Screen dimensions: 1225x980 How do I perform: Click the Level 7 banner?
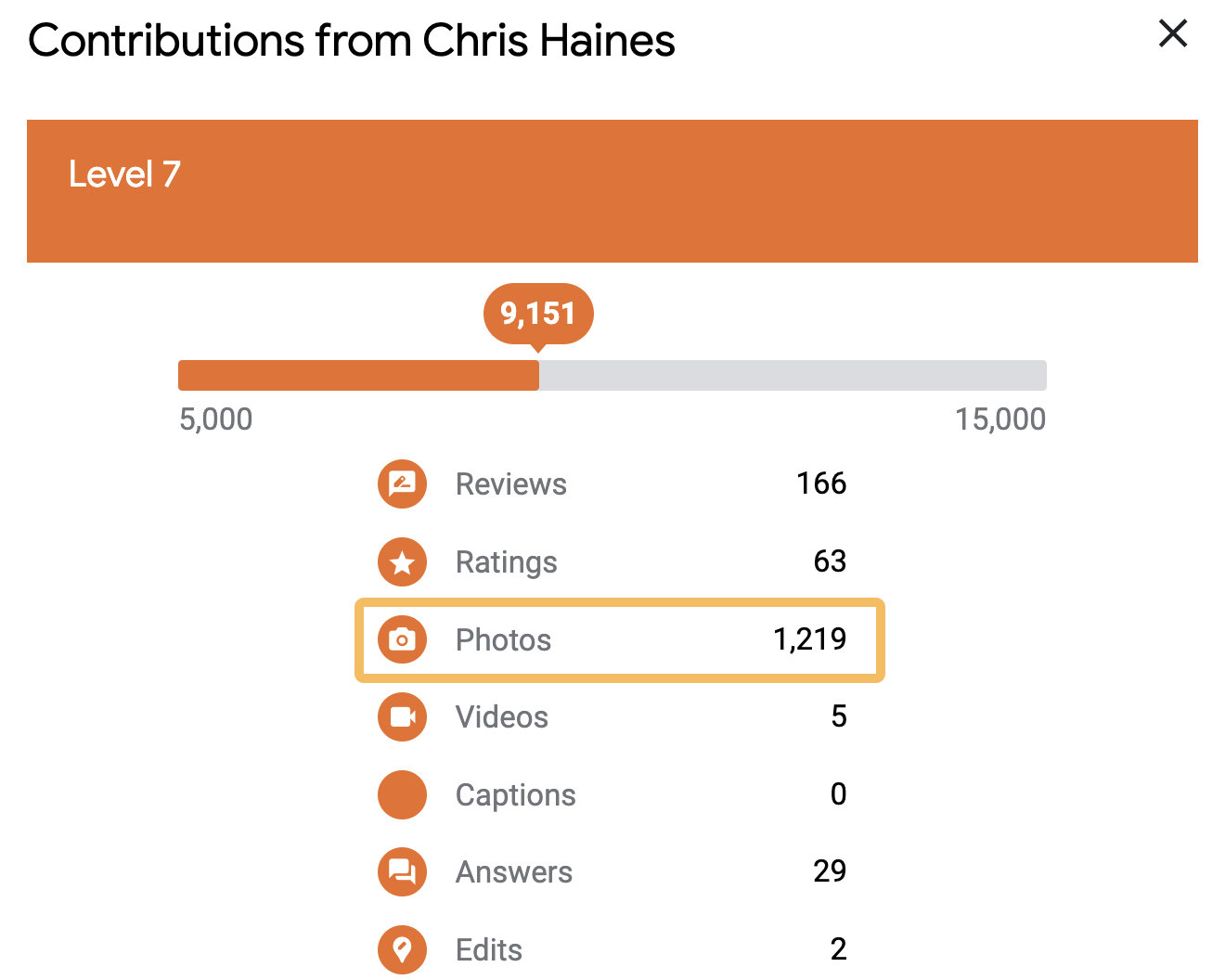click(x=612, y=190)
